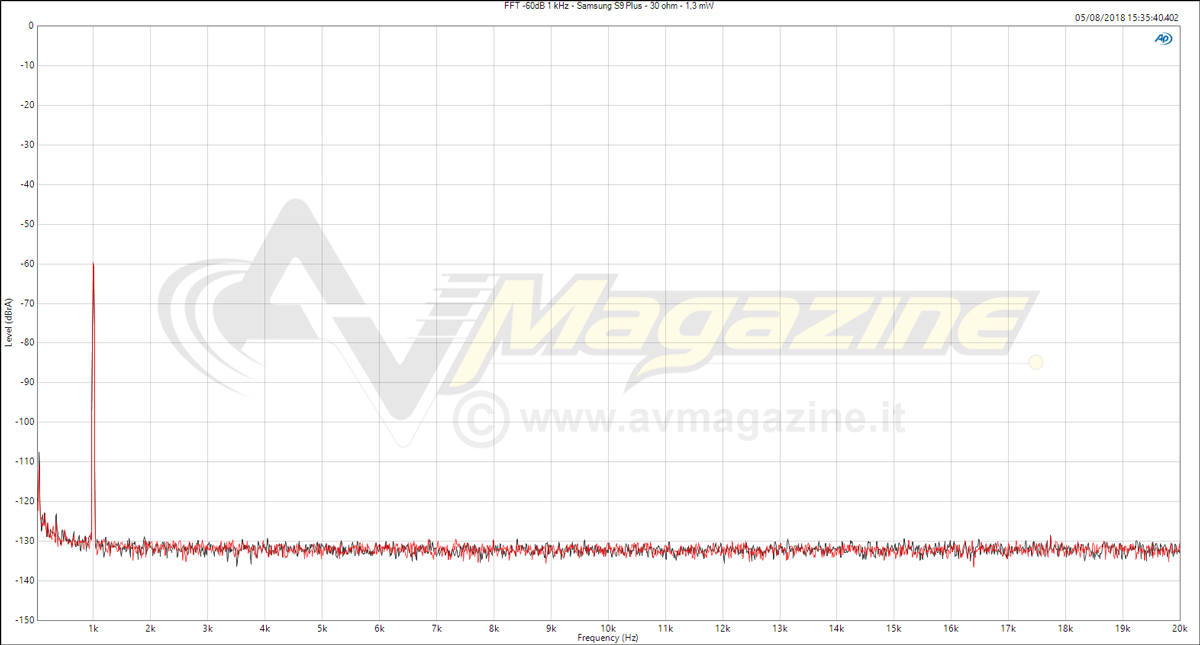Click the 5k frequency tick label
The height and width of the screenshot is (645, 1200).
click(x=322, y=628)
